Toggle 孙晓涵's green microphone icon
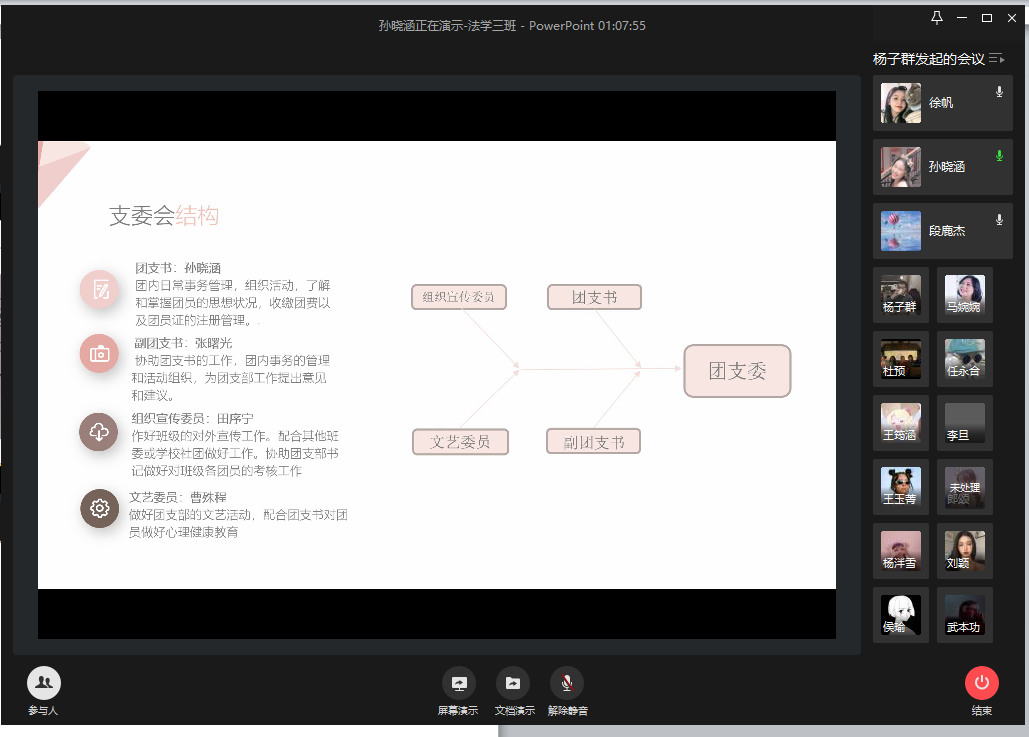 pyautogui.click(x=998, y=156)
